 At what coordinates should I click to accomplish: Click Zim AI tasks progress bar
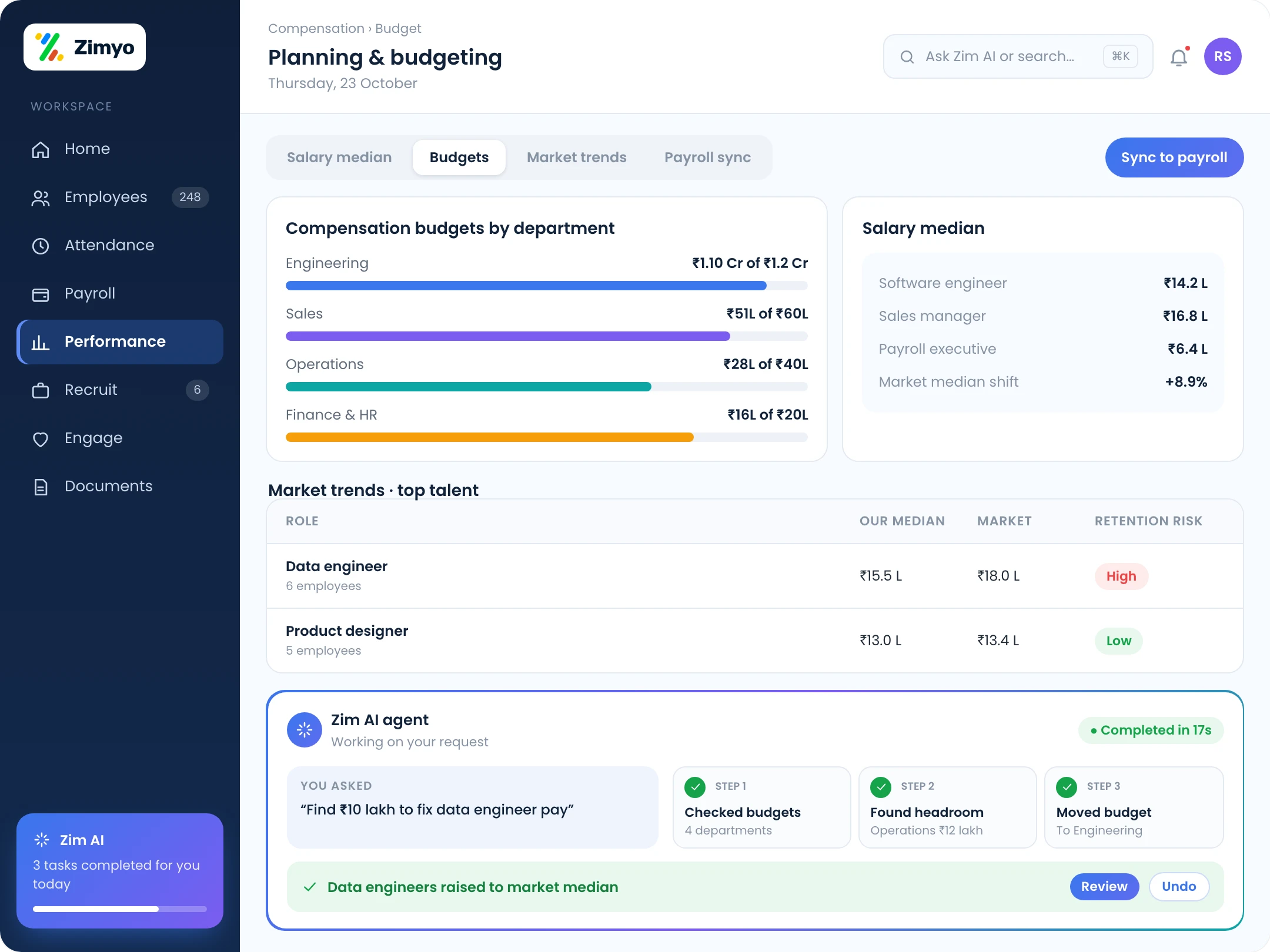(120, 909)
